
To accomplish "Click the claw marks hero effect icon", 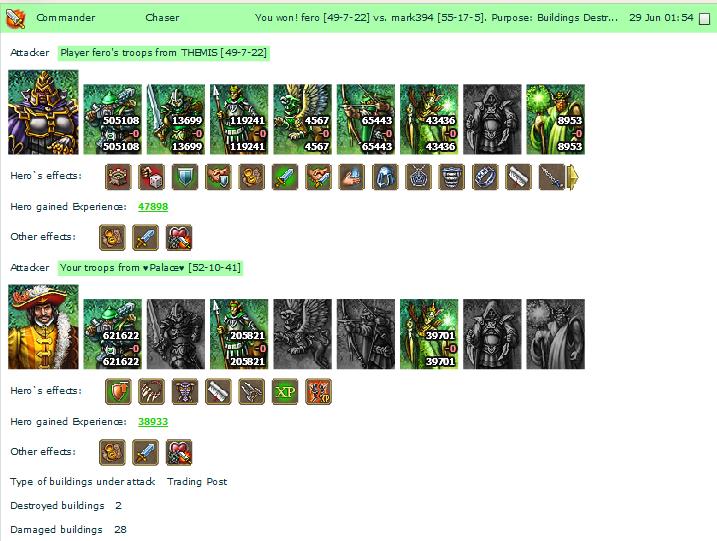I will [x=152, y=392].
